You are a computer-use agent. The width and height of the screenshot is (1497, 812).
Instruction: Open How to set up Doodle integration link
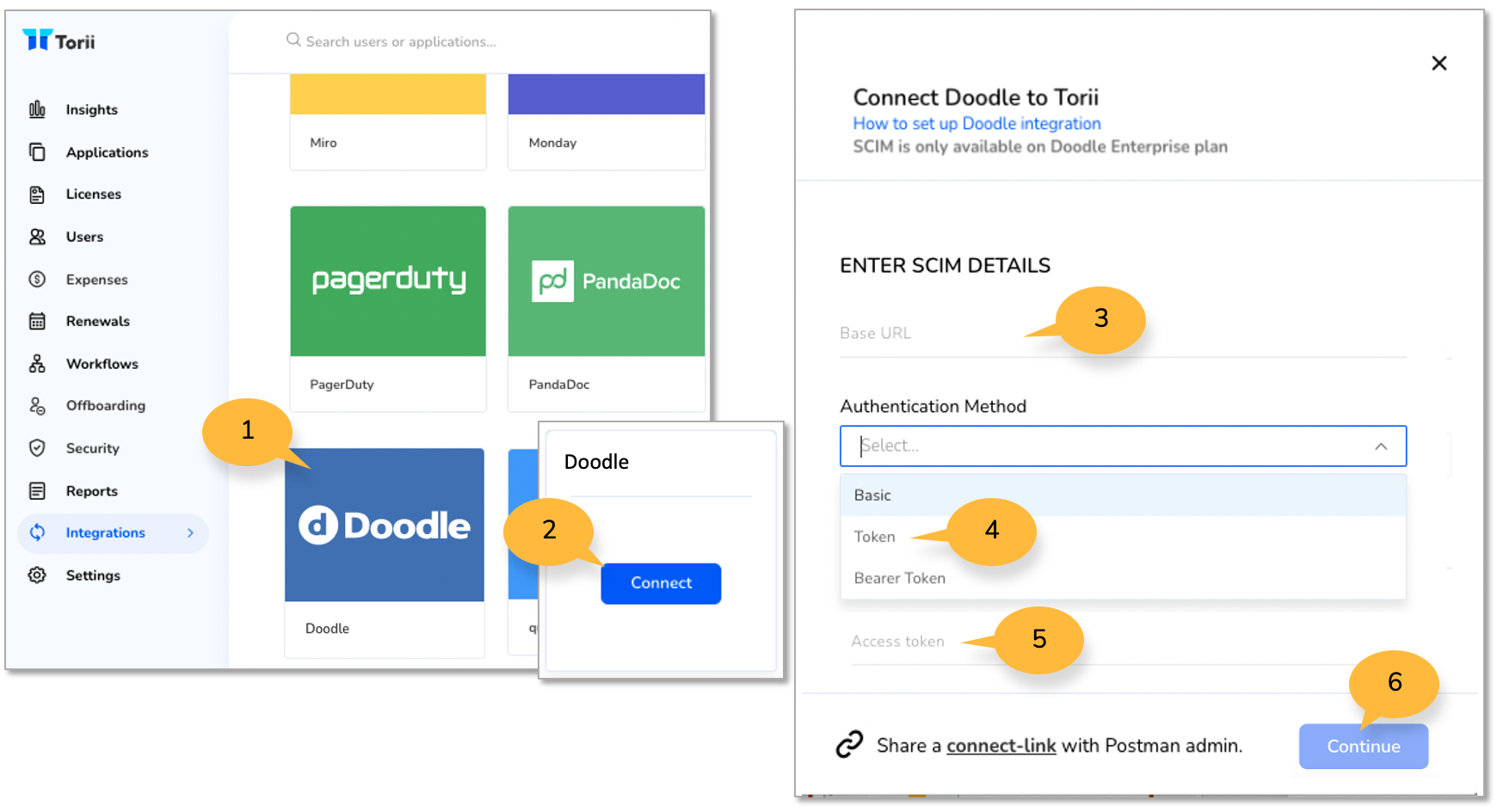(976, 124)
